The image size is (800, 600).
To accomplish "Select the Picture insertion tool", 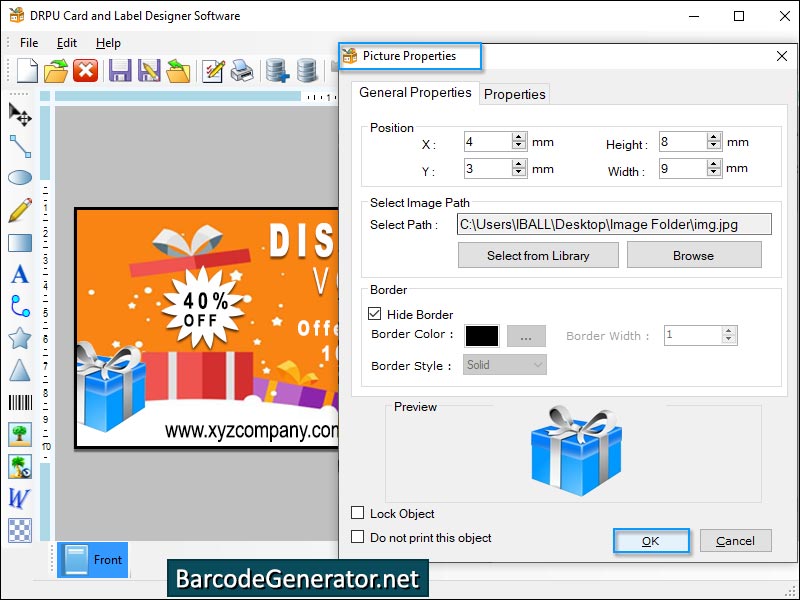I will click(20, 435).
